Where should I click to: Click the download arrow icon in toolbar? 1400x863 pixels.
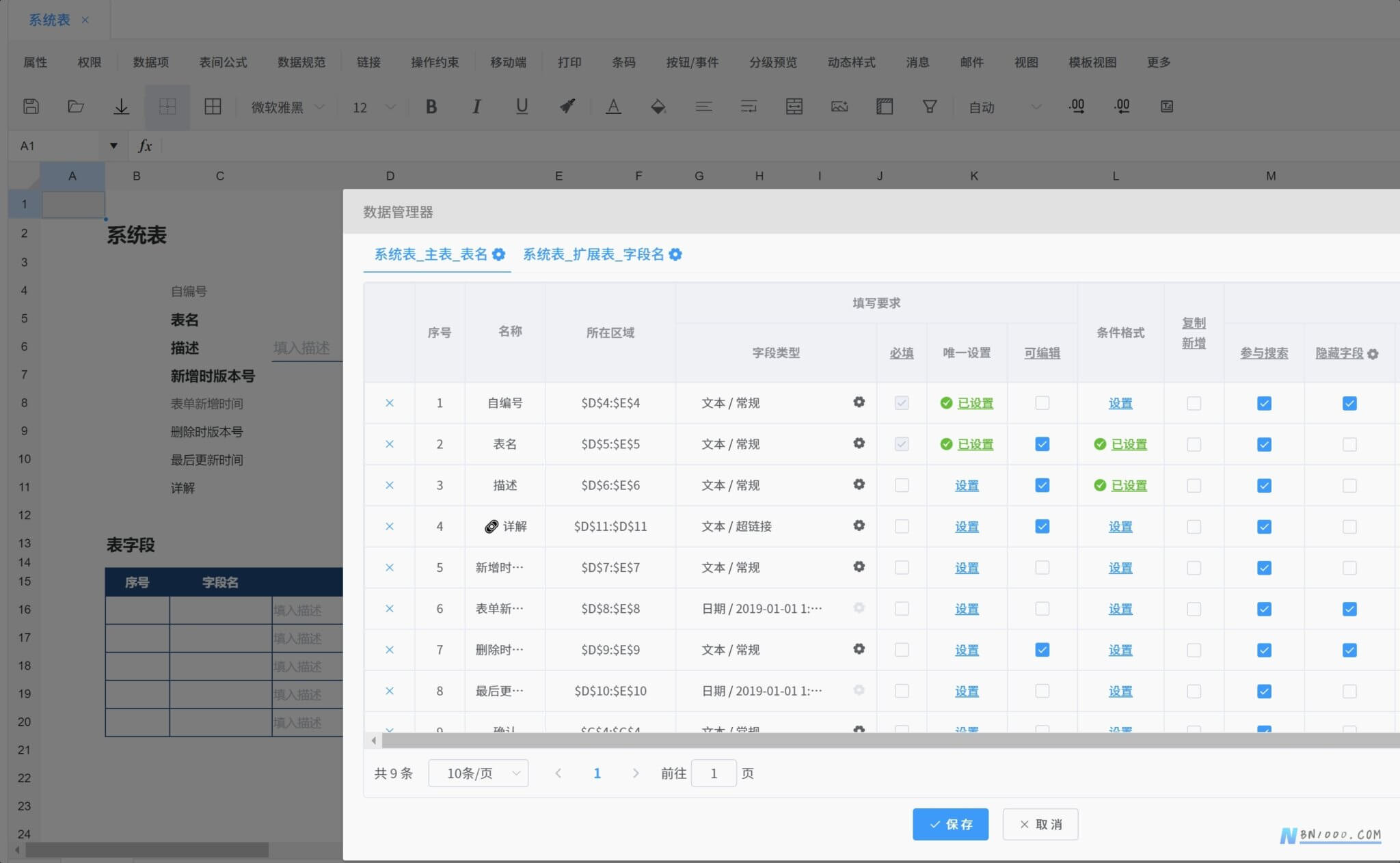click(121, 107)
